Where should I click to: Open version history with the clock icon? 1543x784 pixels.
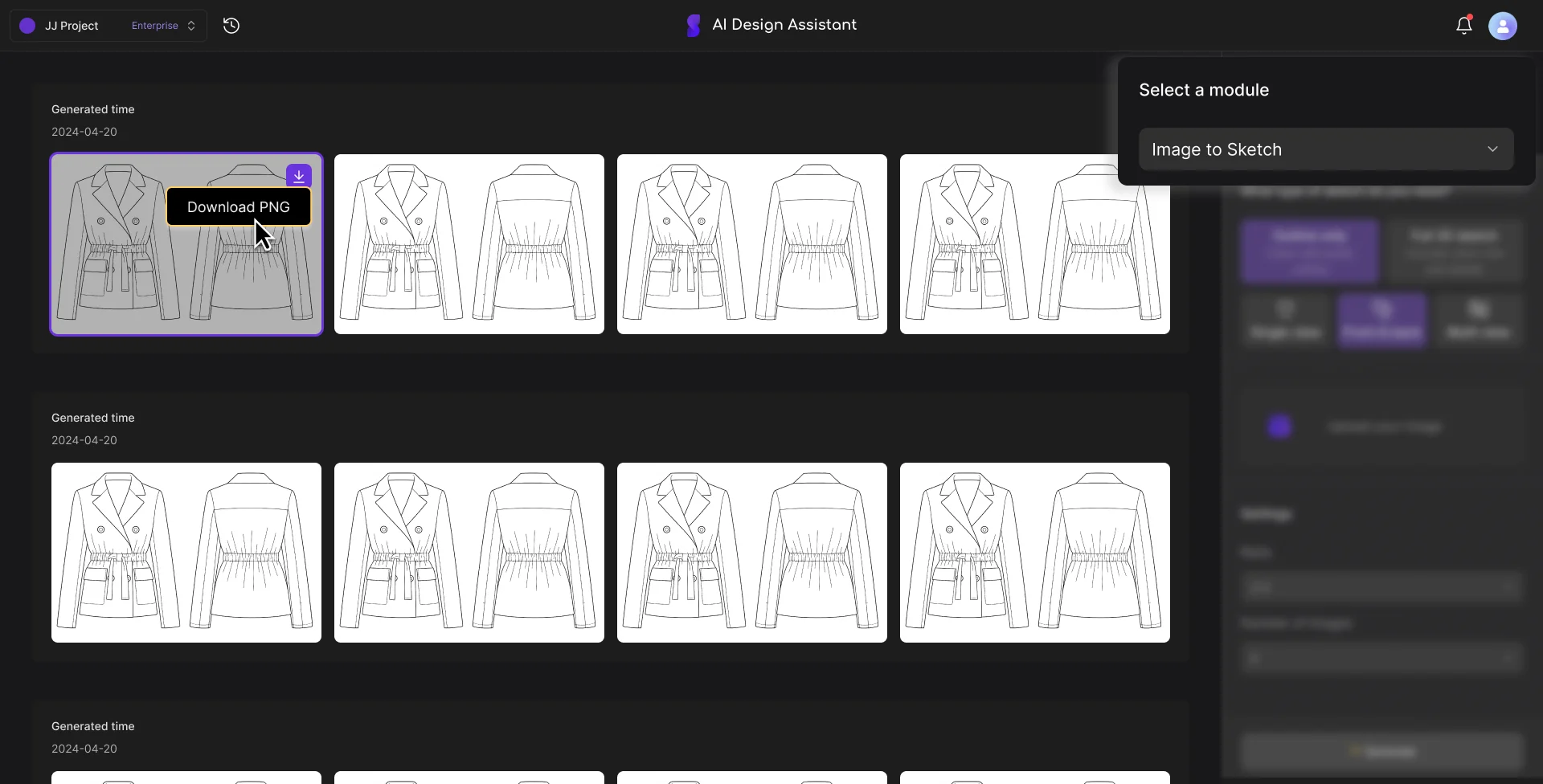(231, 25)
